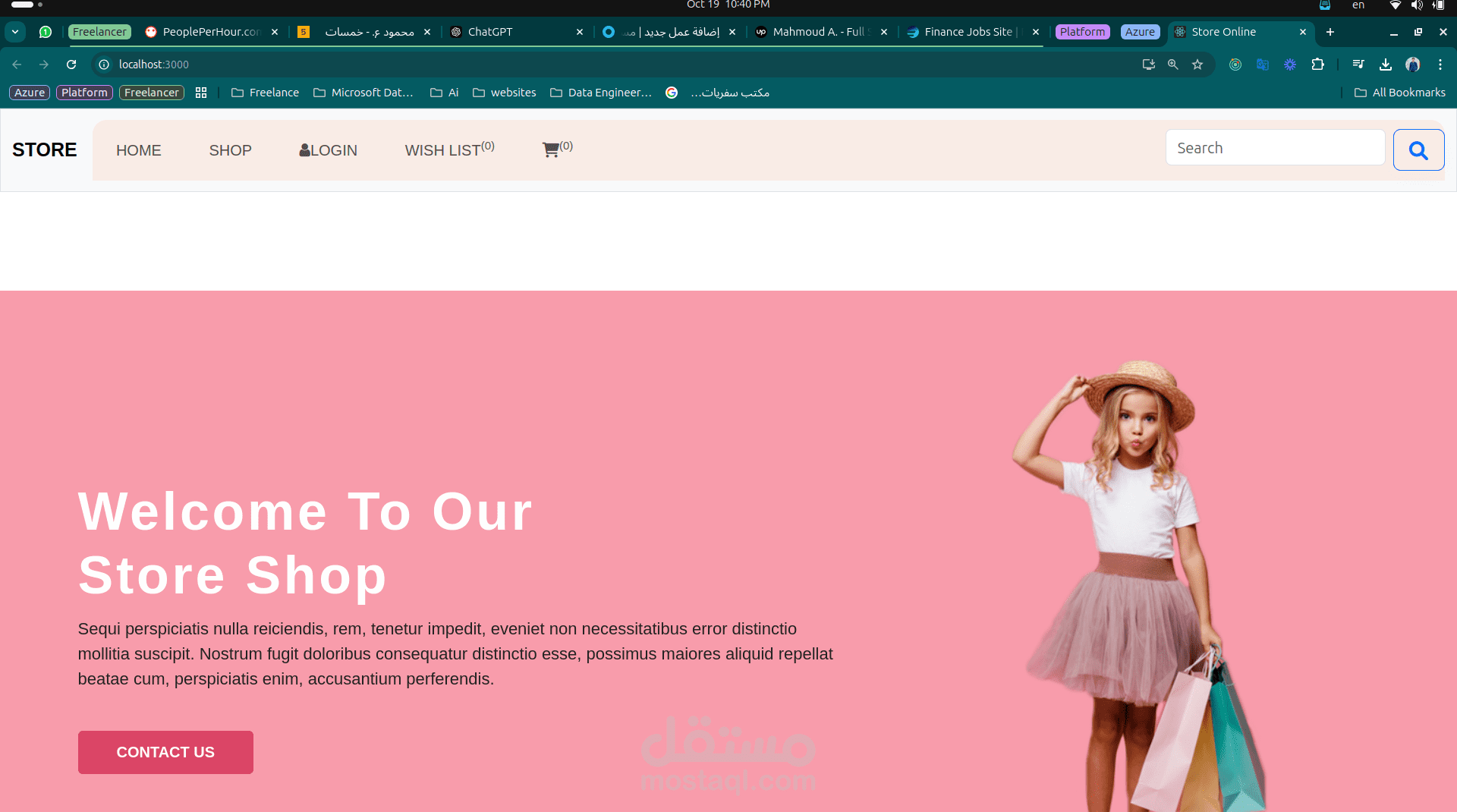The height and width of the screenshot is (812, 1457).
Task: Click the page info icon beside localhost:3000
Action: (x=104, y=65)
